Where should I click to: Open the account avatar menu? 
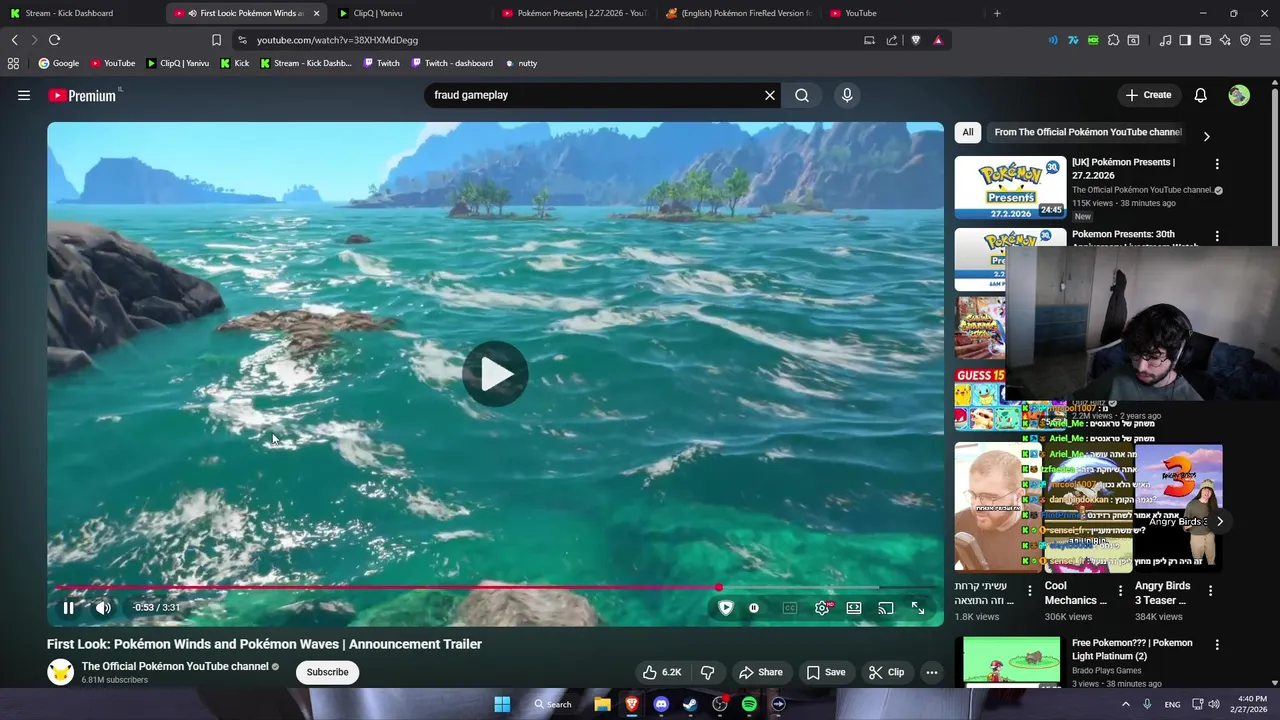click(1239, 95)
